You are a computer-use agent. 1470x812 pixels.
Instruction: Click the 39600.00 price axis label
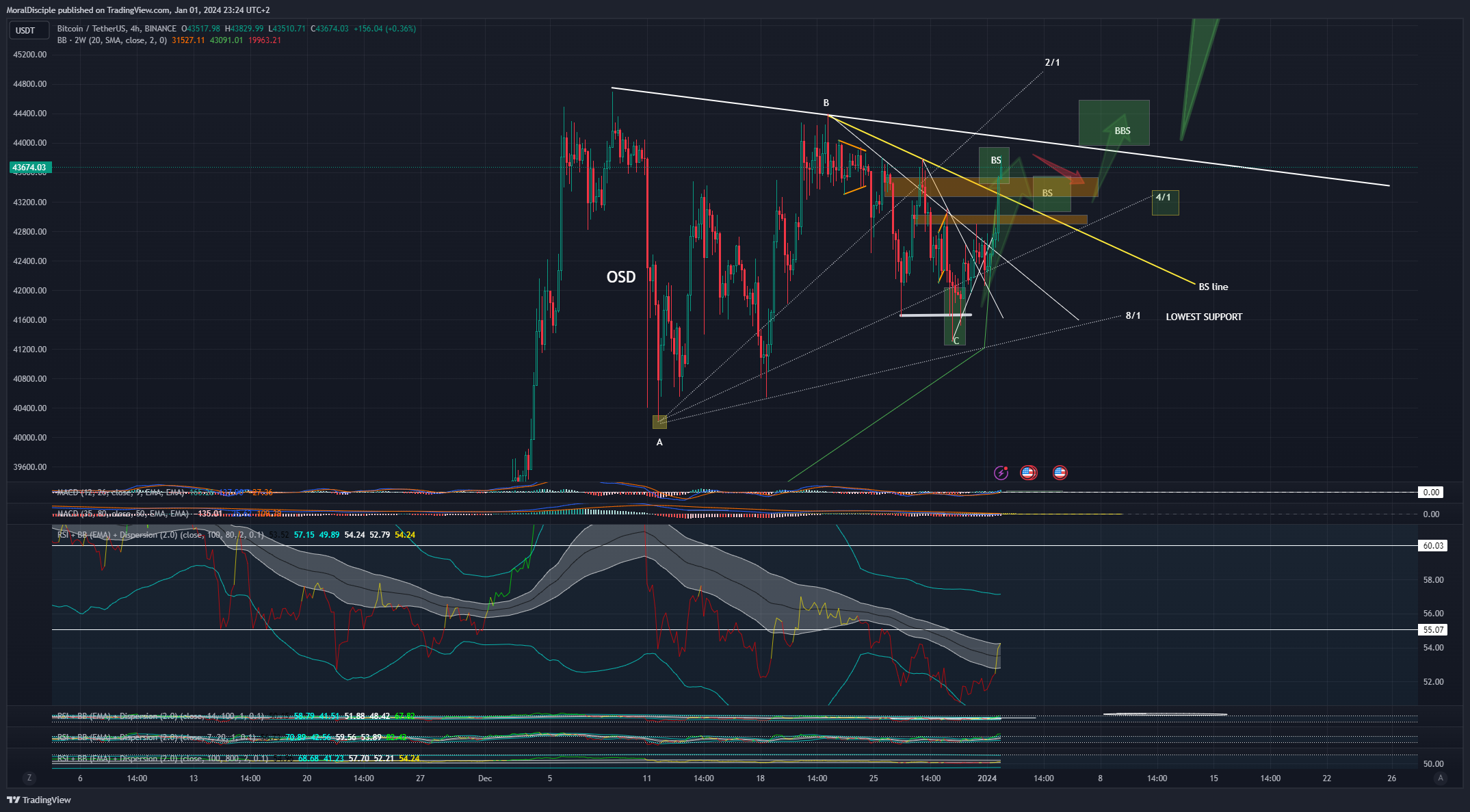[x=30, y=467]
